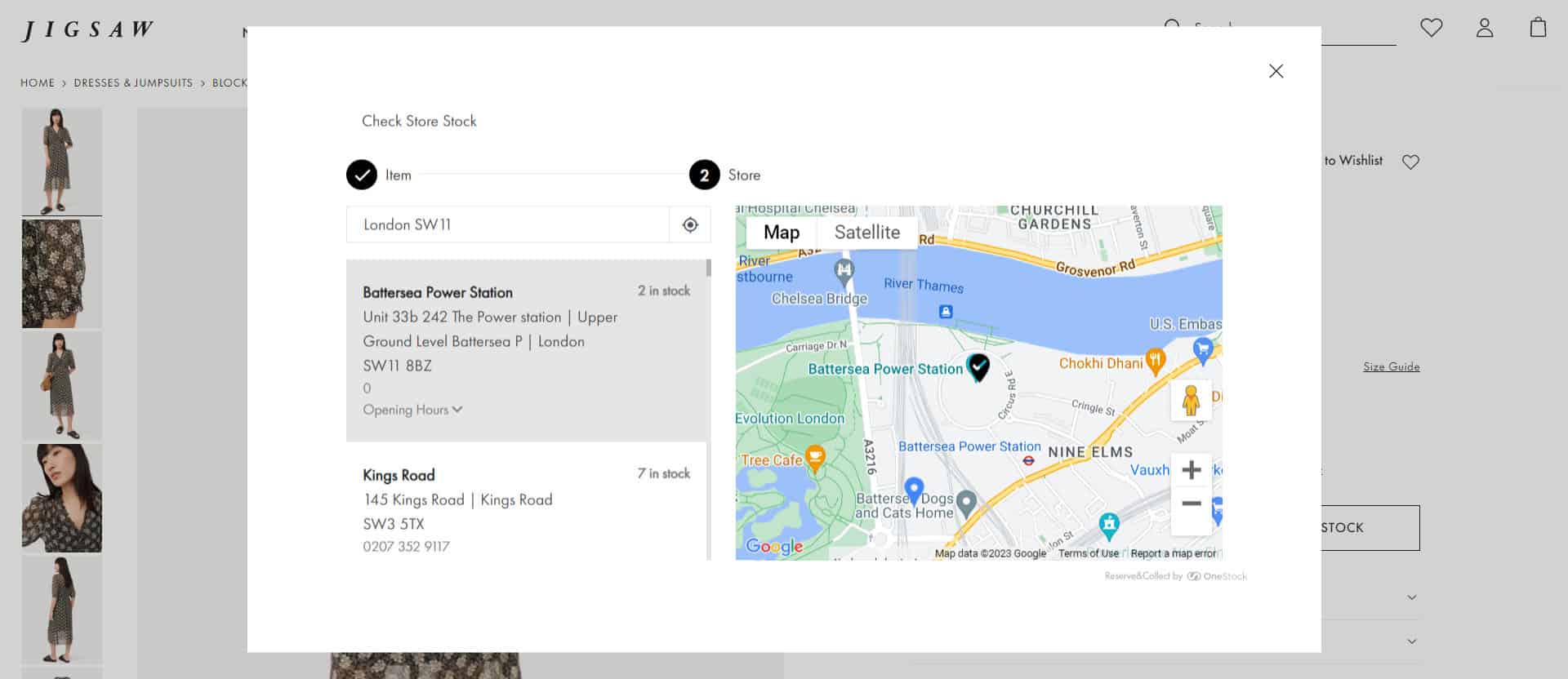Click the London SW11 location field

point(507,225)
